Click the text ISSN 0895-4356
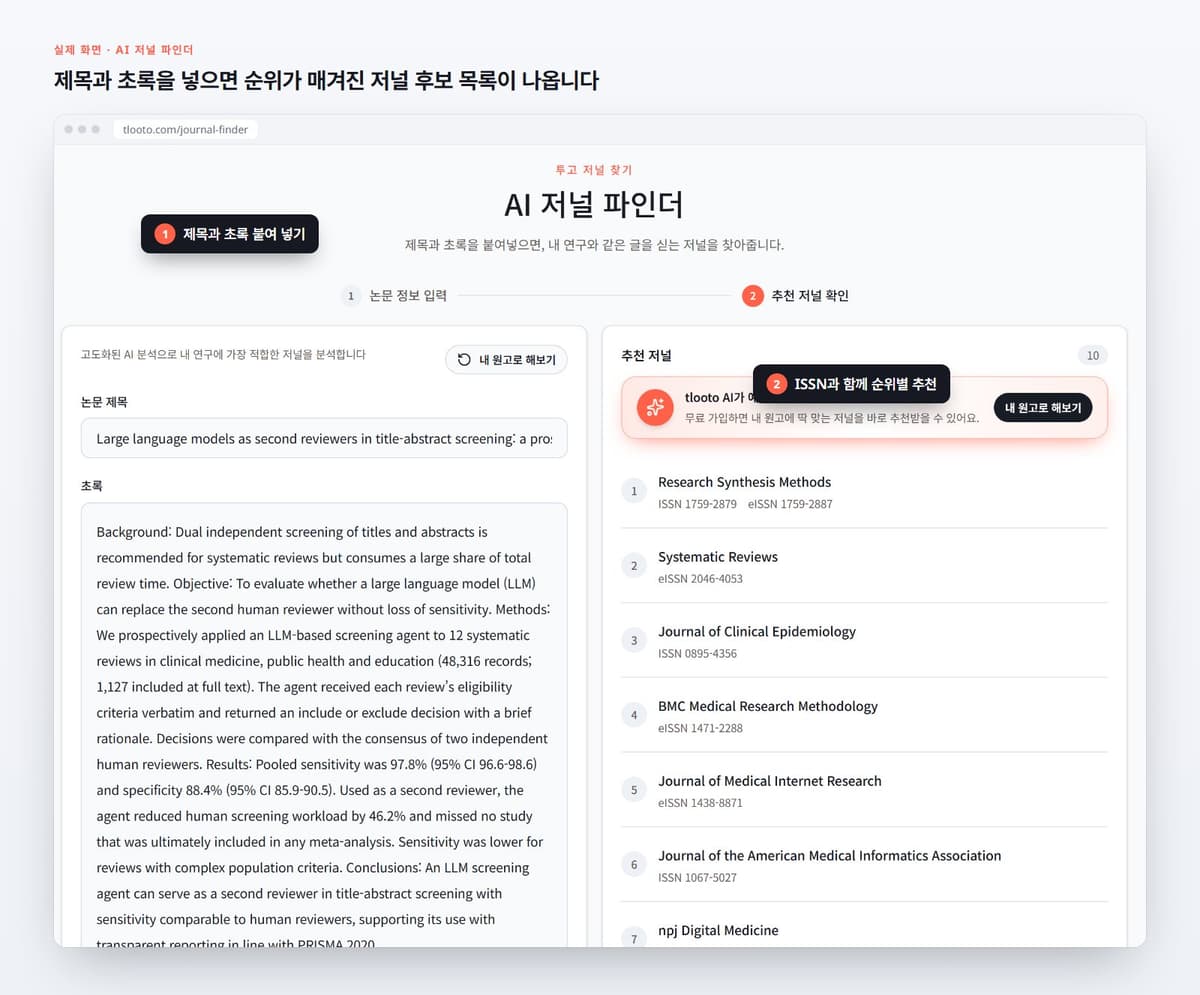The width and height of the screenshot is (1200, 995). click(x=697, y=654)
